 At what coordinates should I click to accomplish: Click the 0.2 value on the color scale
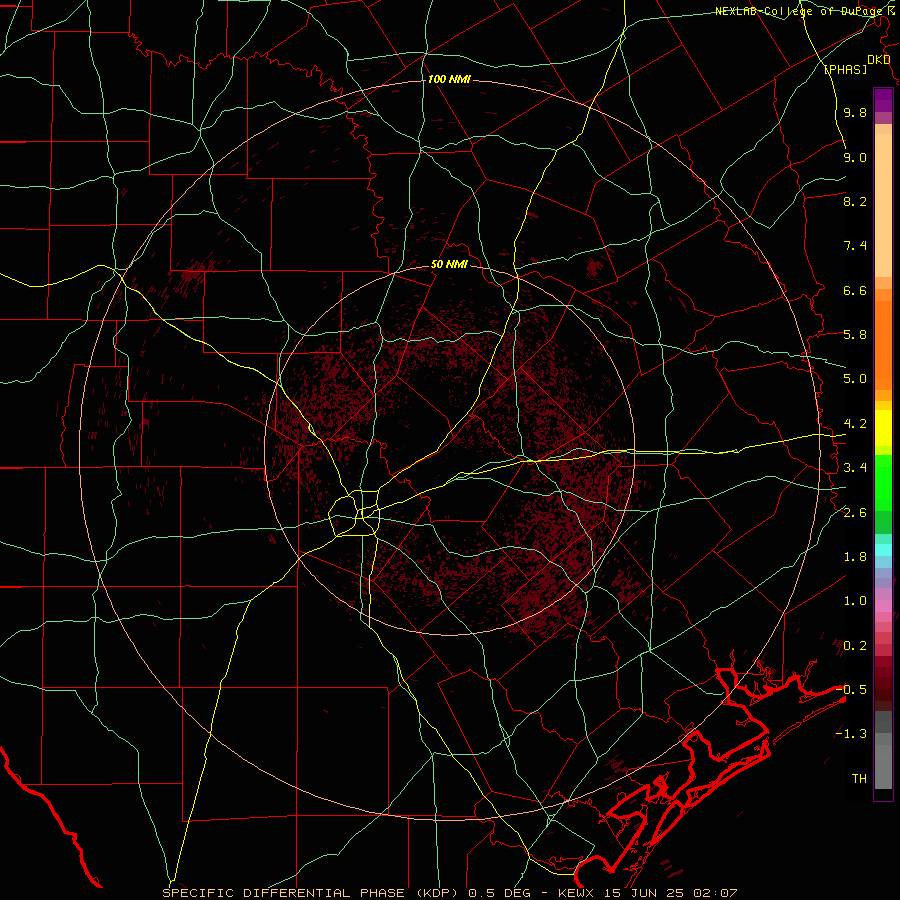pyautogui.click(x=855, y=646)
